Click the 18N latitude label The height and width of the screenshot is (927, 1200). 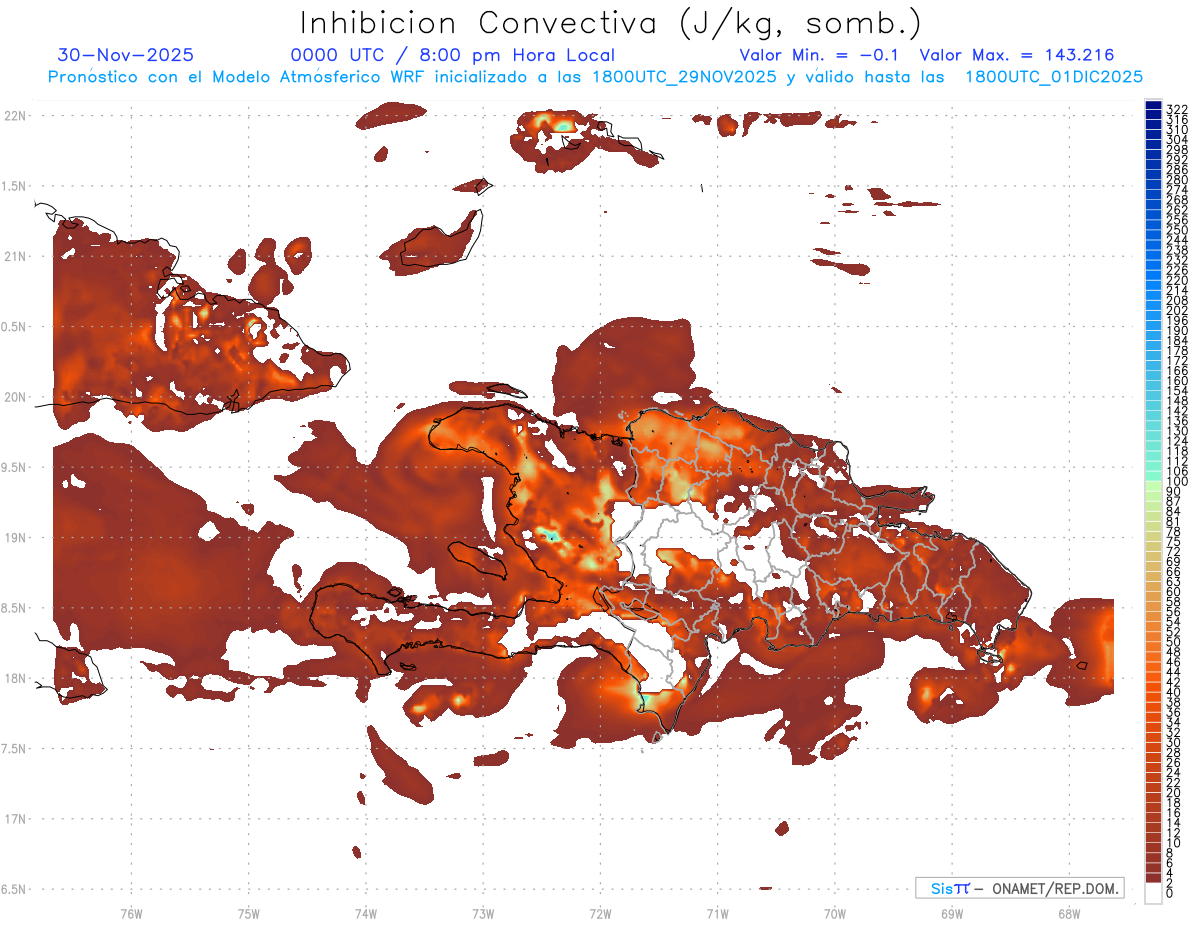[15, 678]
